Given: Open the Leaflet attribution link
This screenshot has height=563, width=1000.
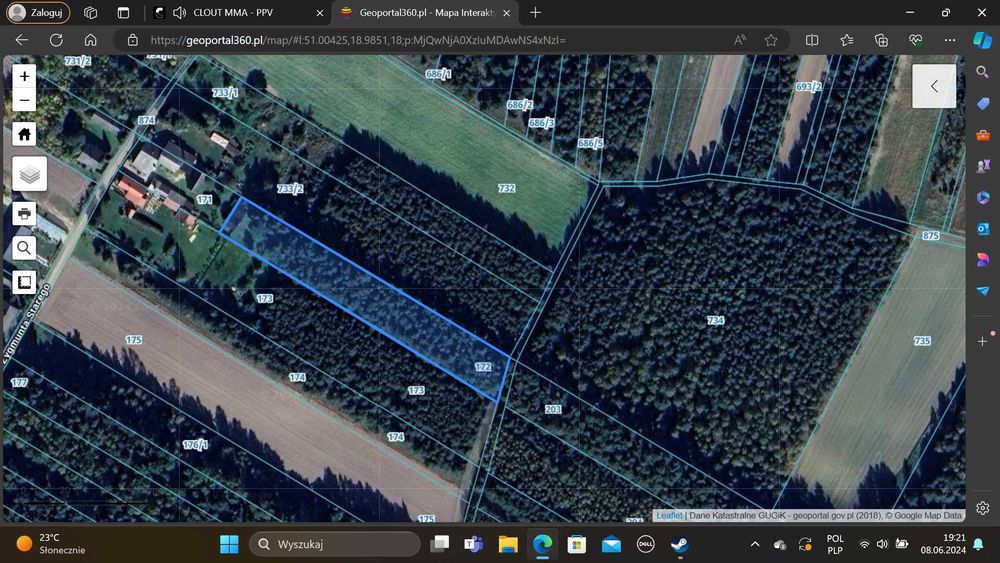Looking at the screenshot, I should click(x=669, y=515).
